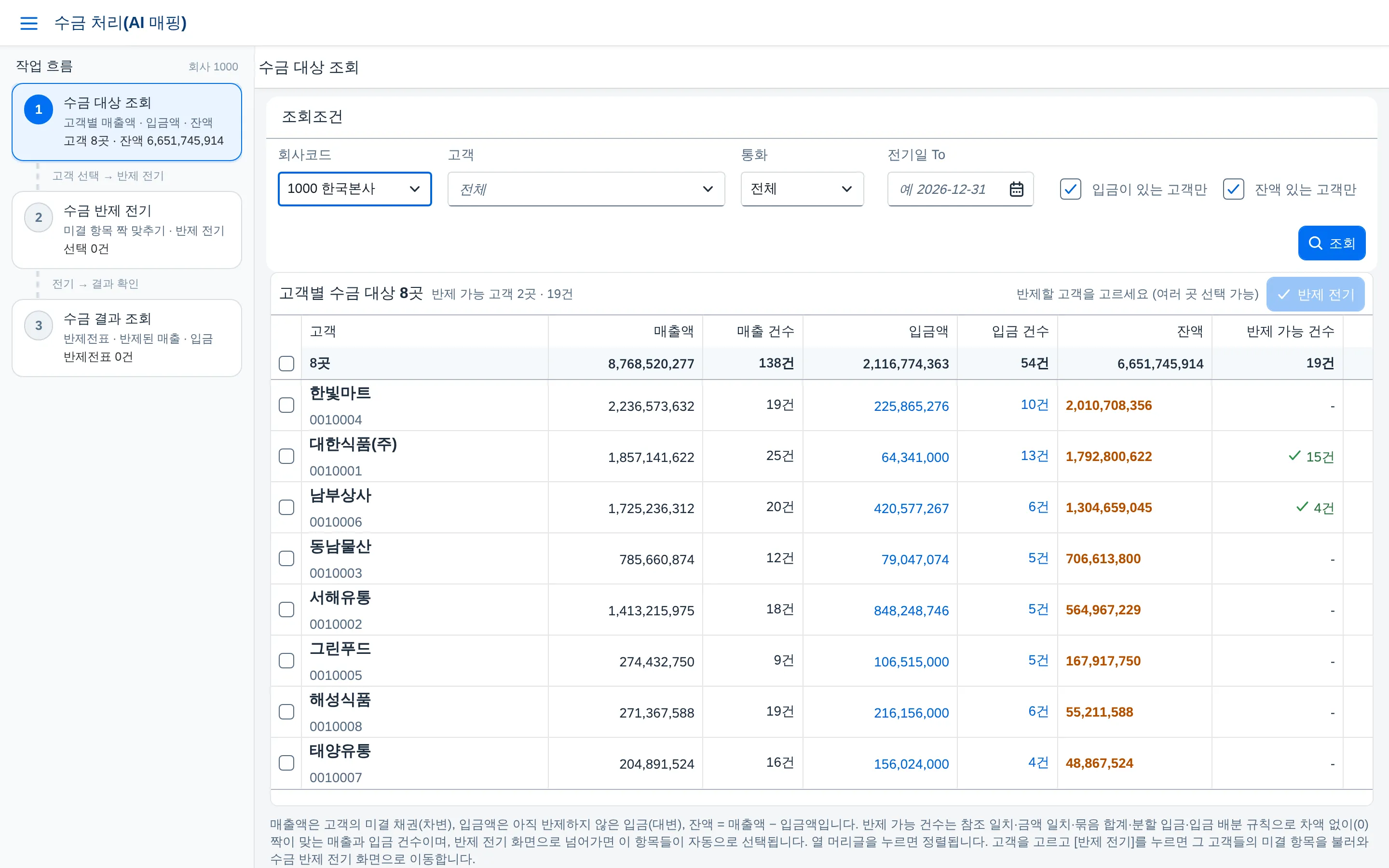Open the 고객 dropdown showing 전체
Image resolution: width=1389 pixels, height=868 pixels.
(x=586, y=189)
